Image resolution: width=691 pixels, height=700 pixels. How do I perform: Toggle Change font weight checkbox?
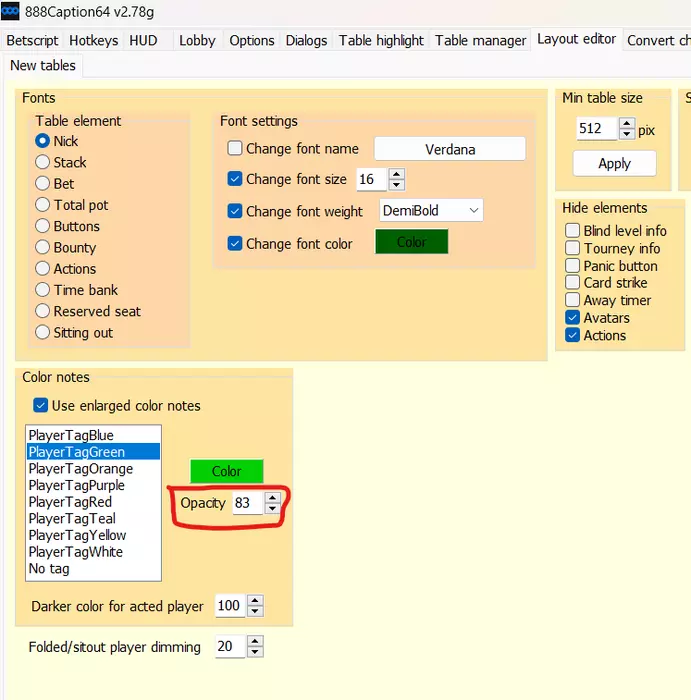tap(235, 211)
